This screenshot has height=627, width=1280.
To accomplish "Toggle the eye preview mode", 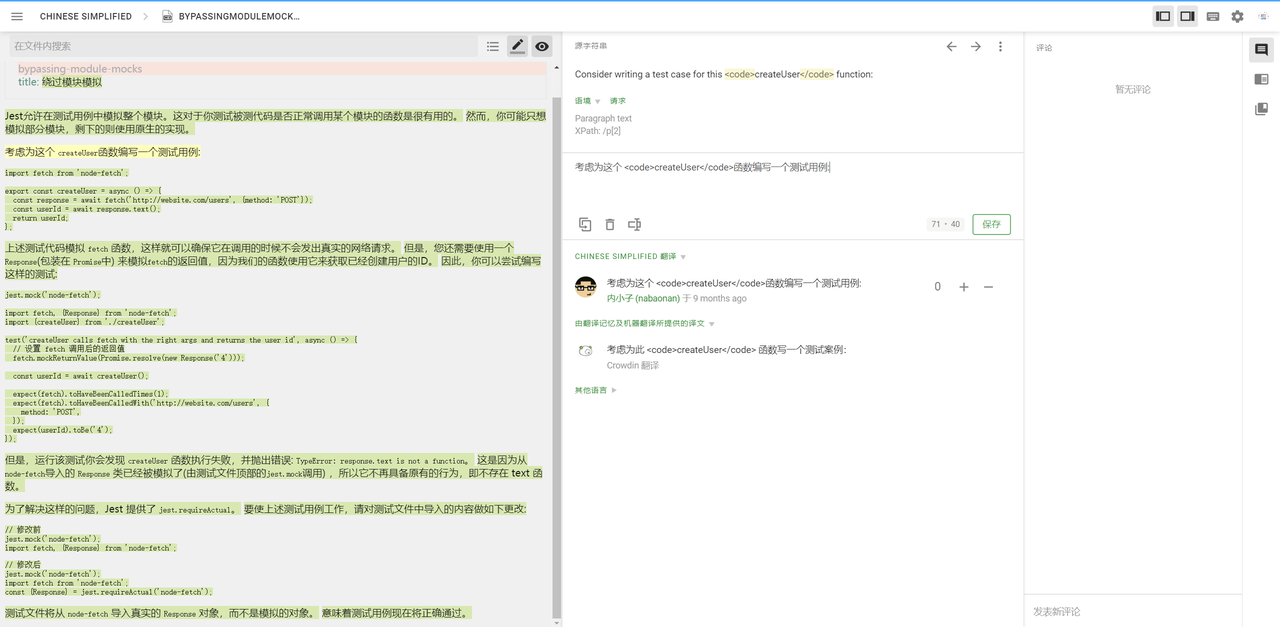I will [542, 46].
